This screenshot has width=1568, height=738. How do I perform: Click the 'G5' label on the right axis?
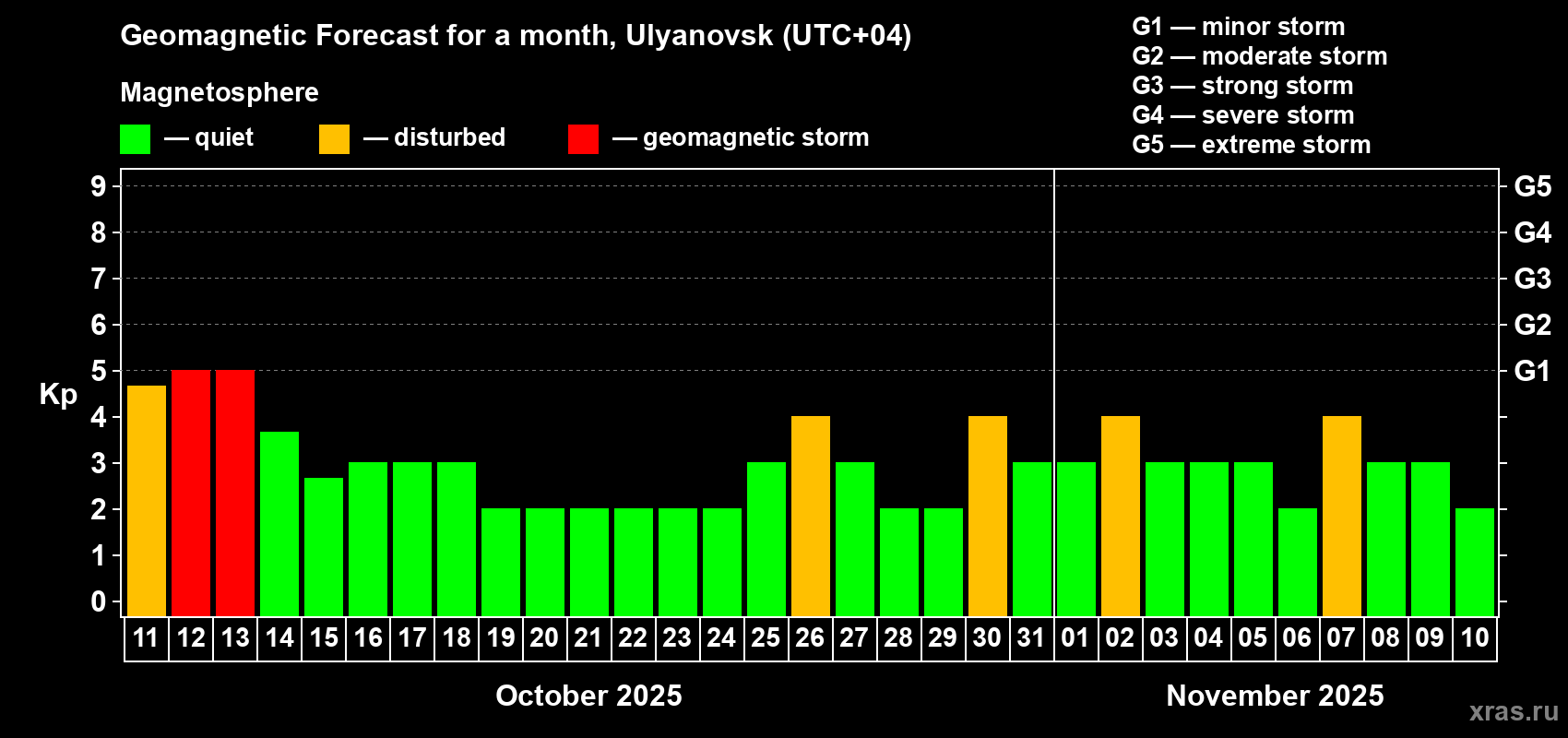coord(1533,186)
